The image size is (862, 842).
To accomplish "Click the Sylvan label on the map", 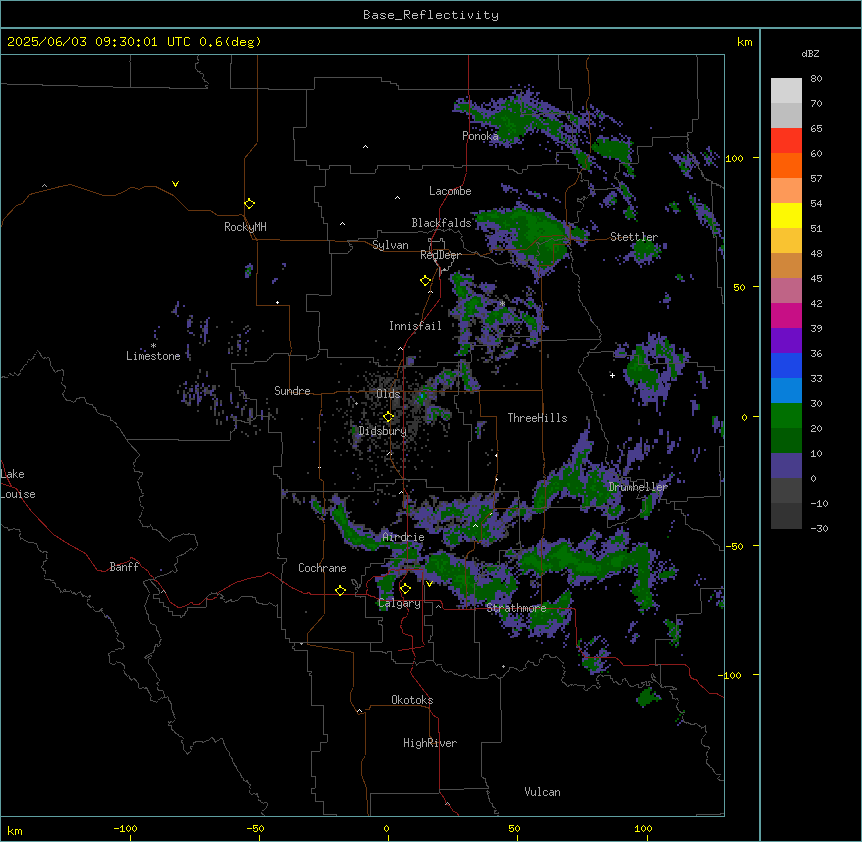I will [x=390, y=245].
